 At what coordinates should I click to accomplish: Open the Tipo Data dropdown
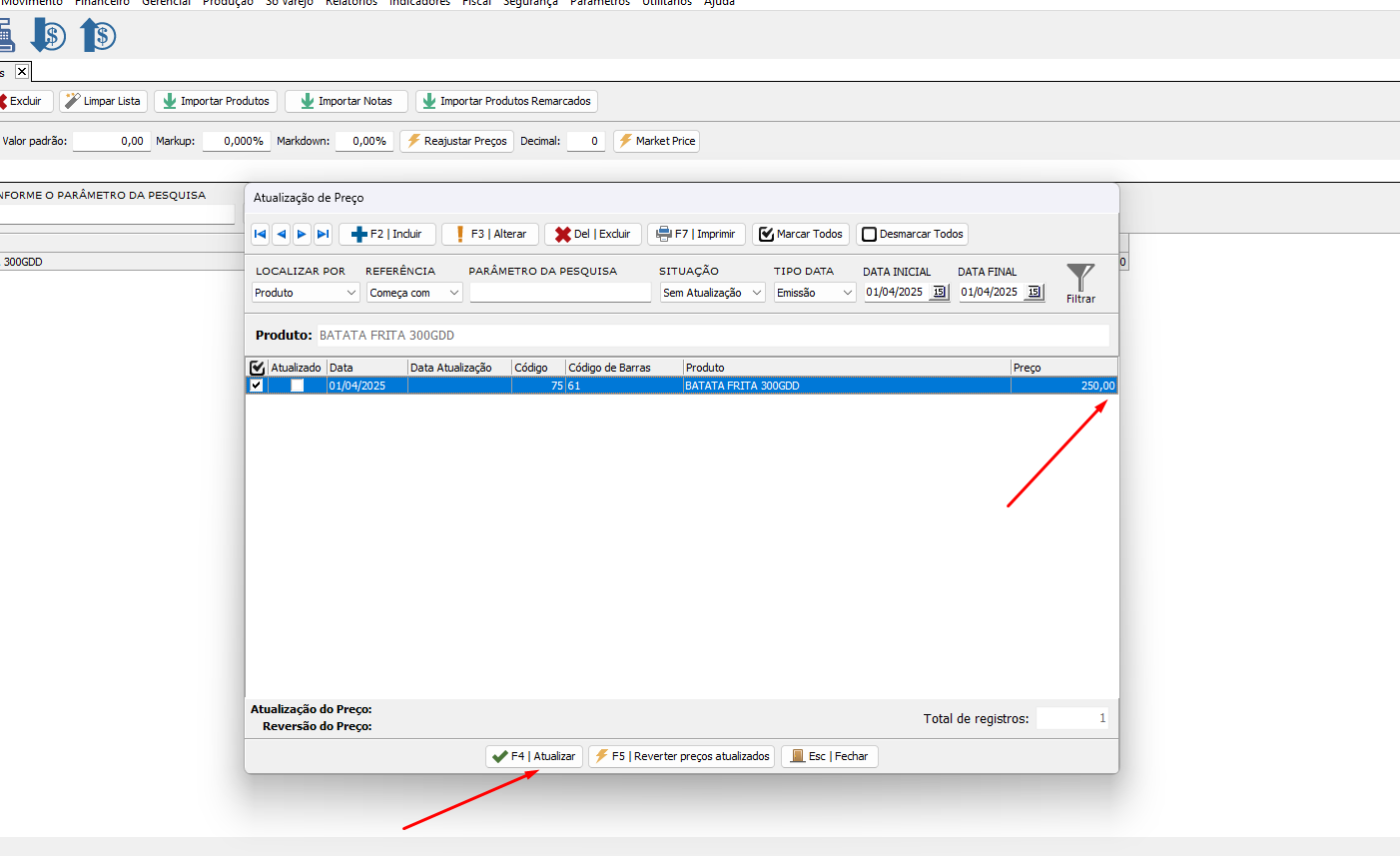point(815,293)
